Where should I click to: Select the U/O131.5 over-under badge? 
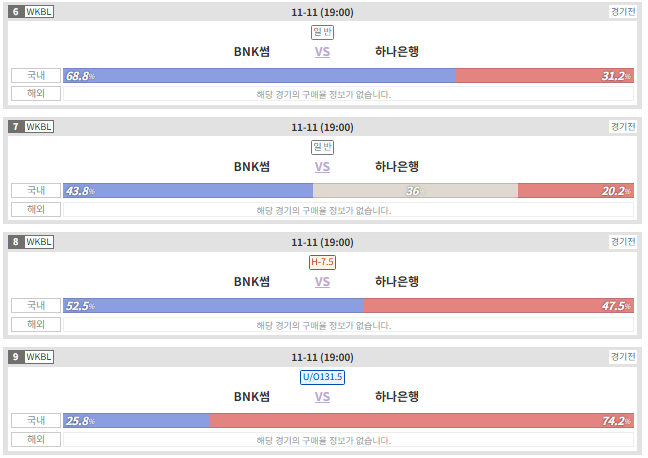click(x=322, y=377)
